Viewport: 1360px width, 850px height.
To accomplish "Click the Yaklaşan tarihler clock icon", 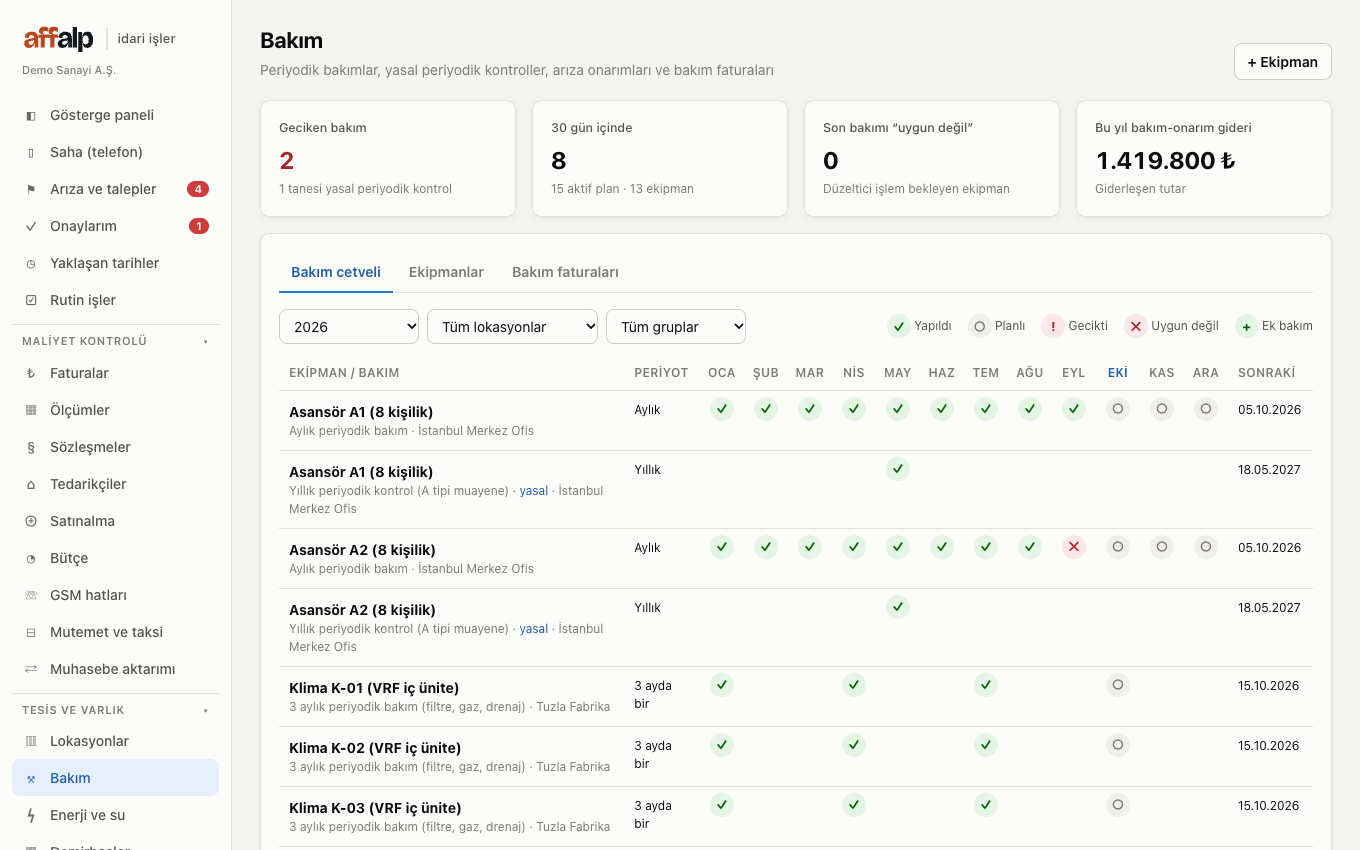I will coord(31,263).
